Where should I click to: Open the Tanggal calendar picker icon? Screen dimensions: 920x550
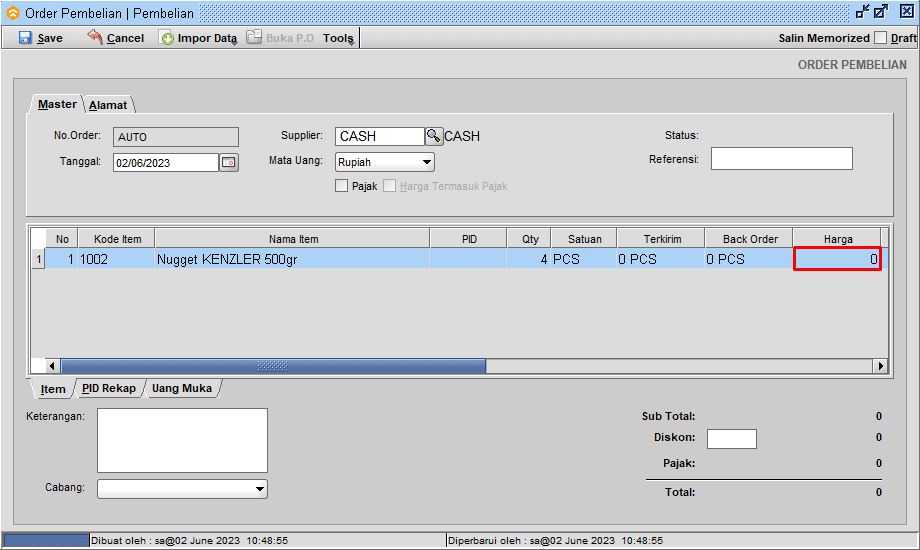click(x=229, y=163)
